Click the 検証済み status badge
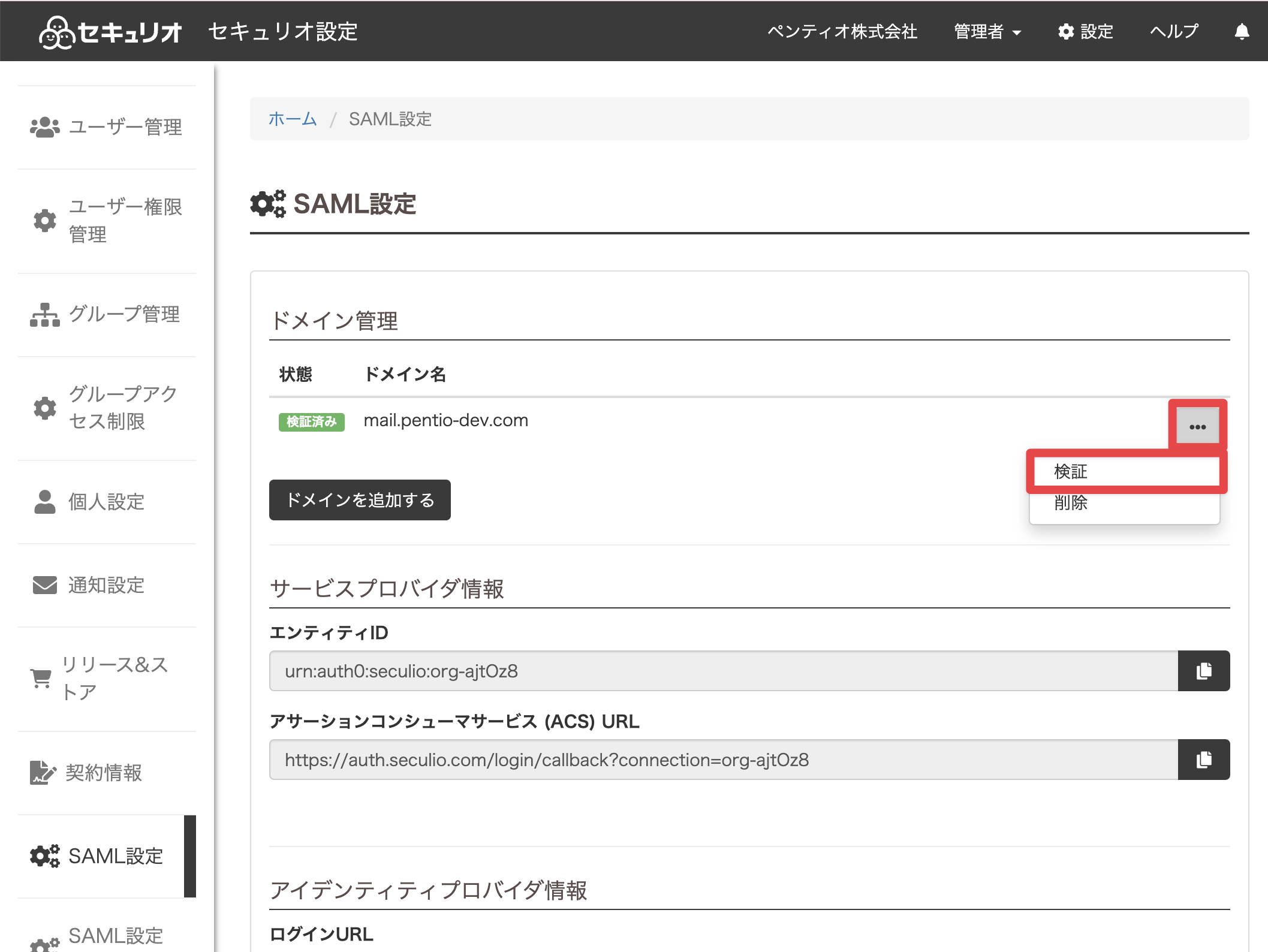This screenshot has height=952, width=1268. pyautogui.click(x=312, y=422)
